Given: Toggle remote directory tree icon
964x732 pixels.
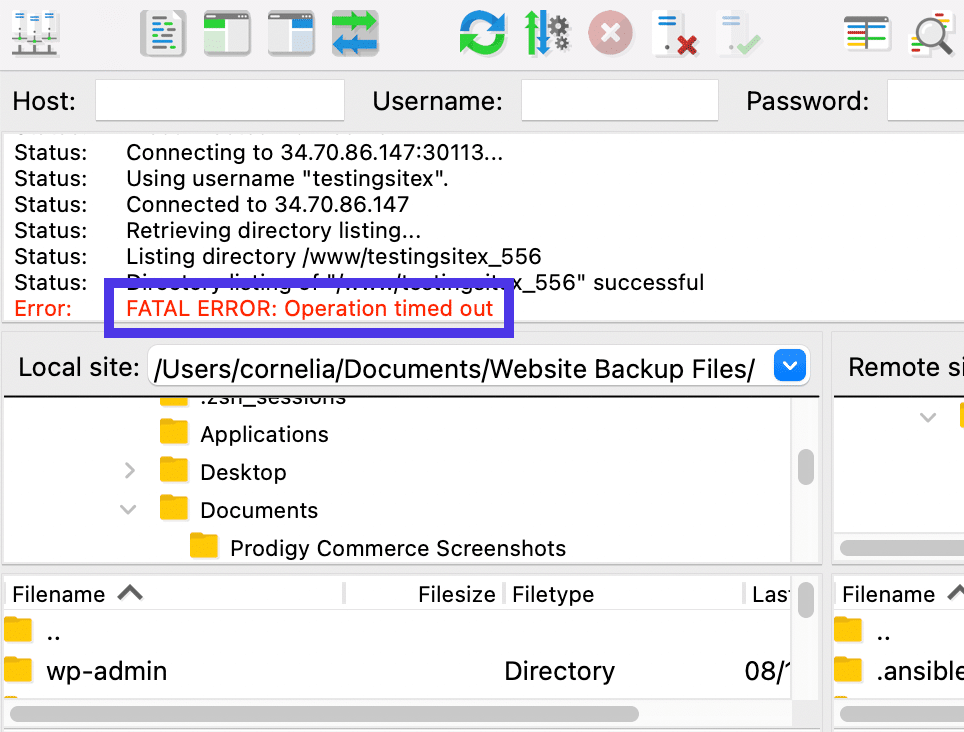Looking at the screenshot, I should 291,34.
